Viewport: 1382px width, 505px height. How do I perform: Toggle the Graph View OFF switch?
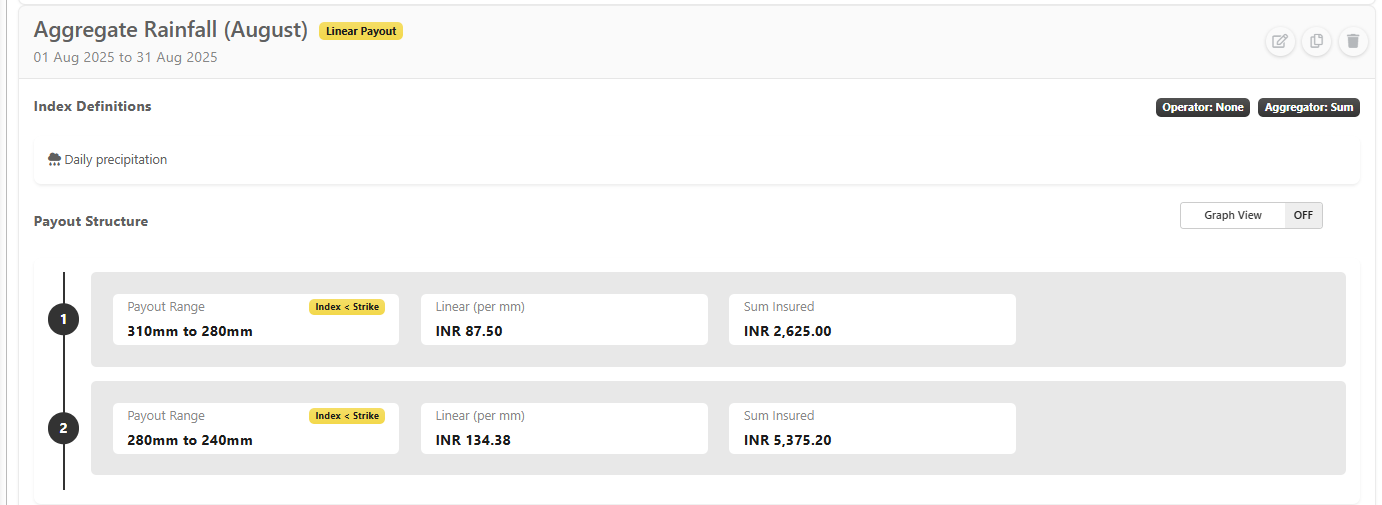click(x=1303, y=215)
